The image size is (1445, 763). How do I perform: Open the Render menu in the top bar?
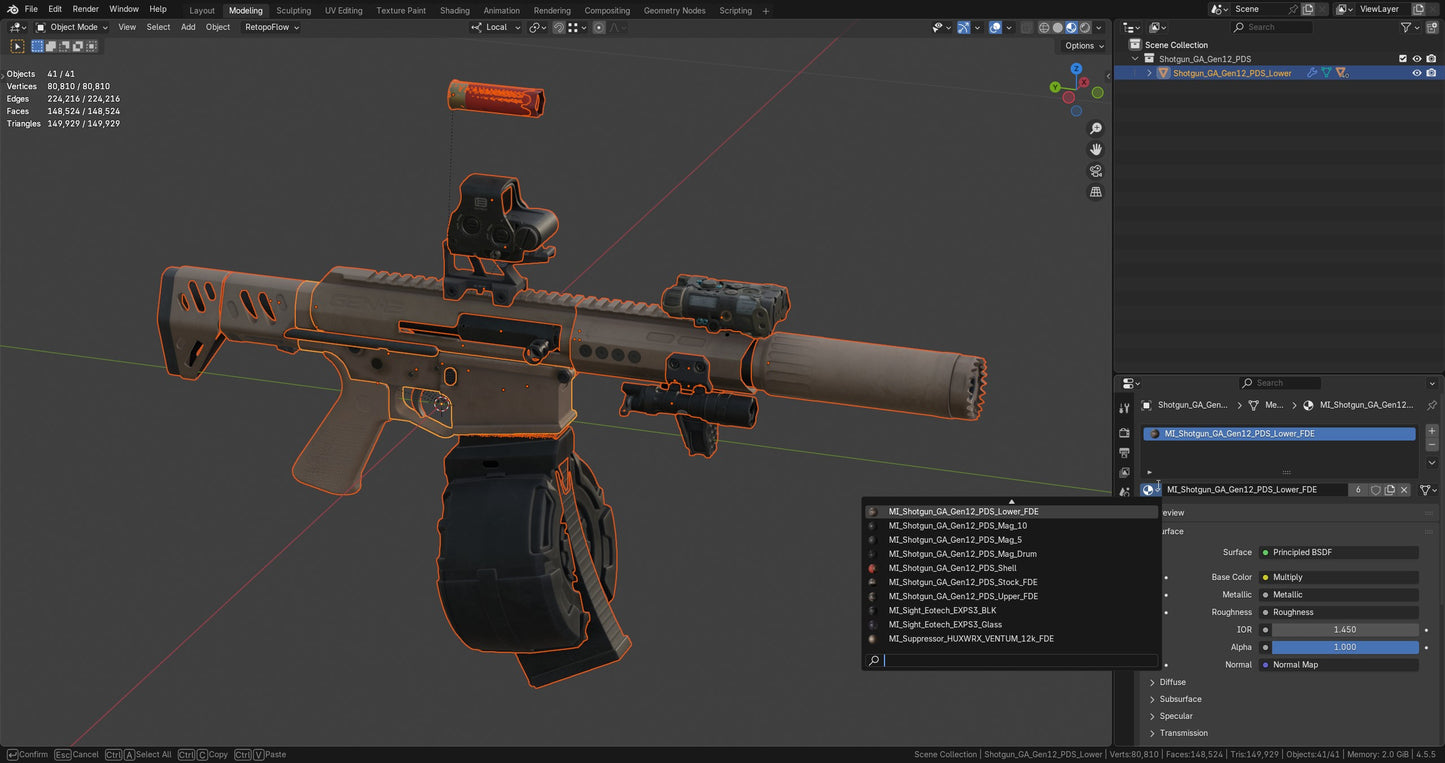(x=85, y=9)
